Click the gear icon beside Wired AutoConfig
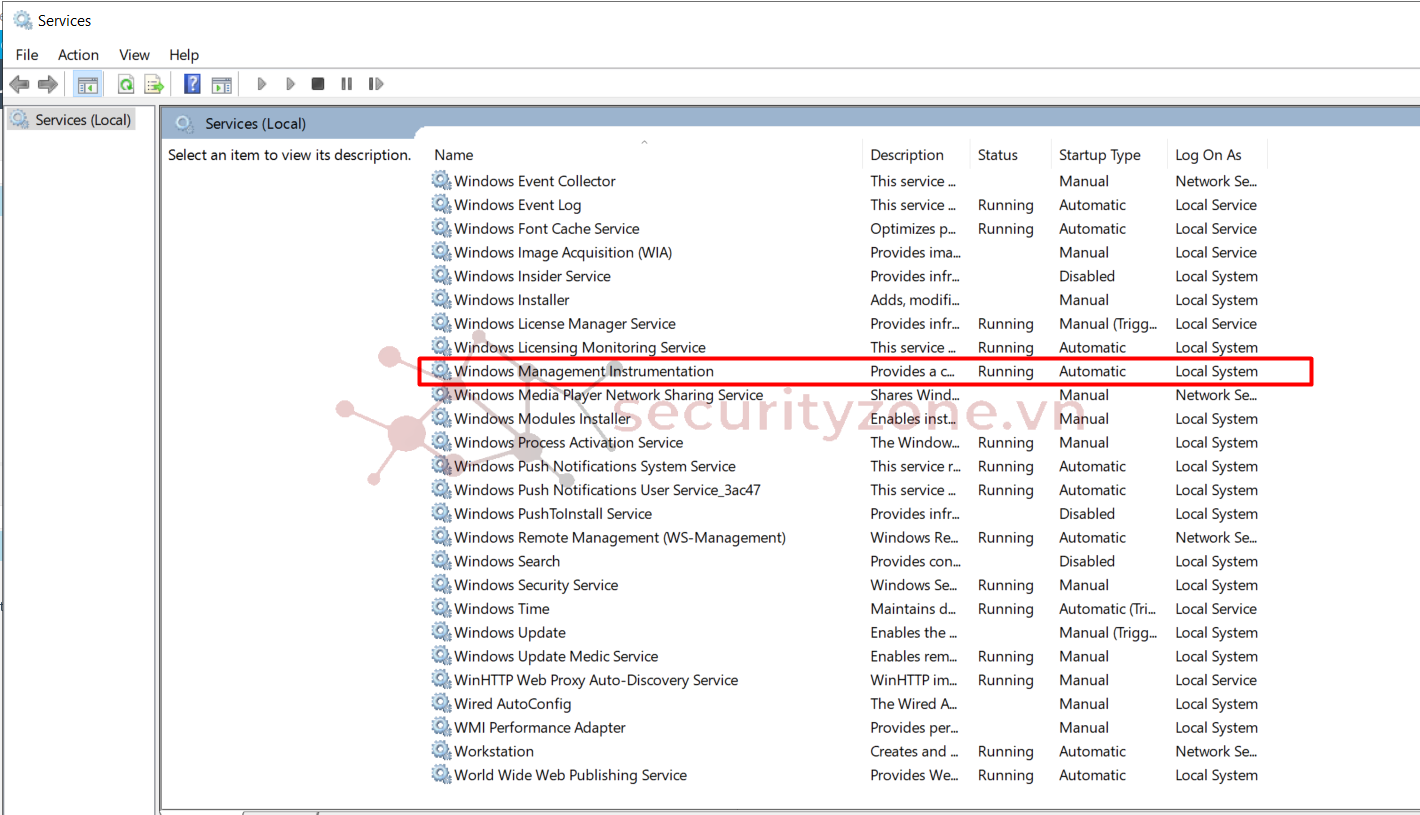Screen dimensions: 1420x815 pos(441,704)
